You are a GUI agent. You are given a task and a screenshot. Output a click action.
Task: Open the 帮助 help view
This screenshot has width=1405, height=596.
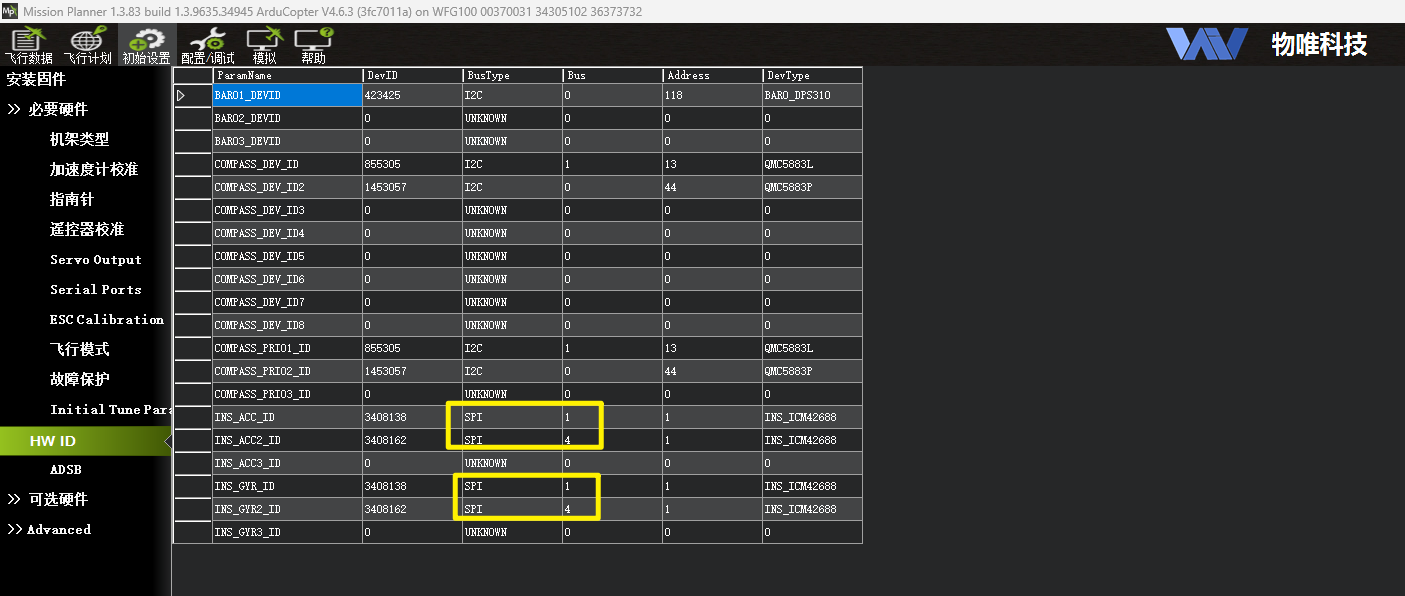coord(313,45)
